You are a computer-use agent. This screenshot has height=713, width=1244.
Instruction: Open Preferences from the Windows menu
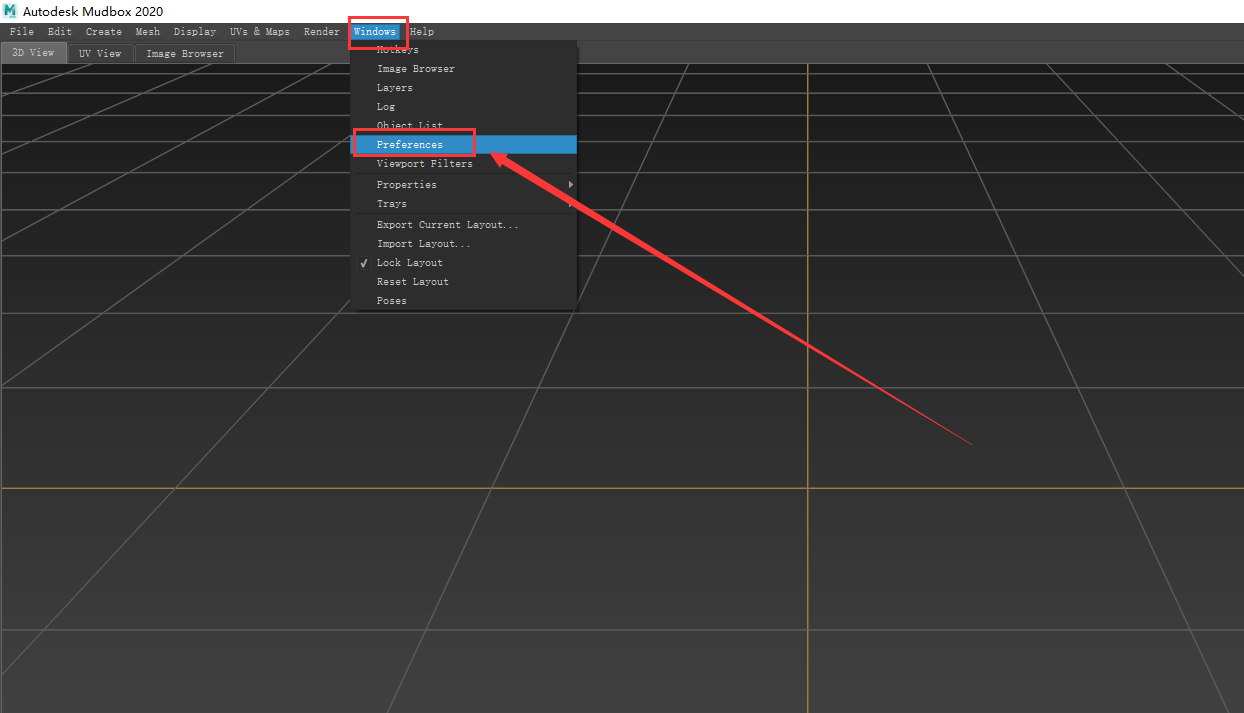[410, 144]
